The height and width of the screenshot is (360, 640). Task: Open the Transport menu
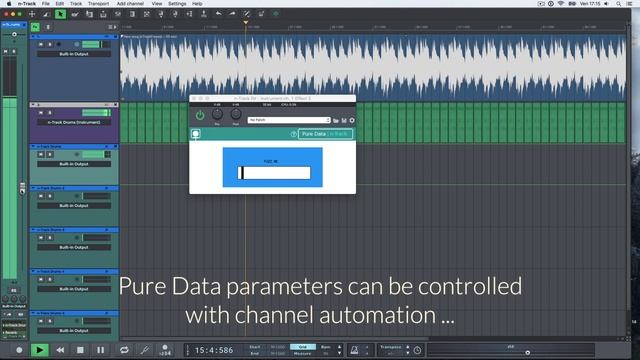pos(99,4)
